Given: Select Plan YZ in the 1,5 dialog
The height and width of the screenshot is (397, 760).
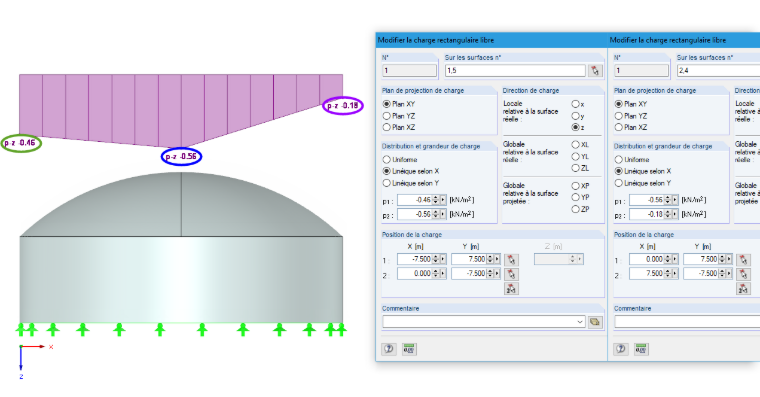Looking at the screenshot, I should pyautogui.click(x=387, y=116).
